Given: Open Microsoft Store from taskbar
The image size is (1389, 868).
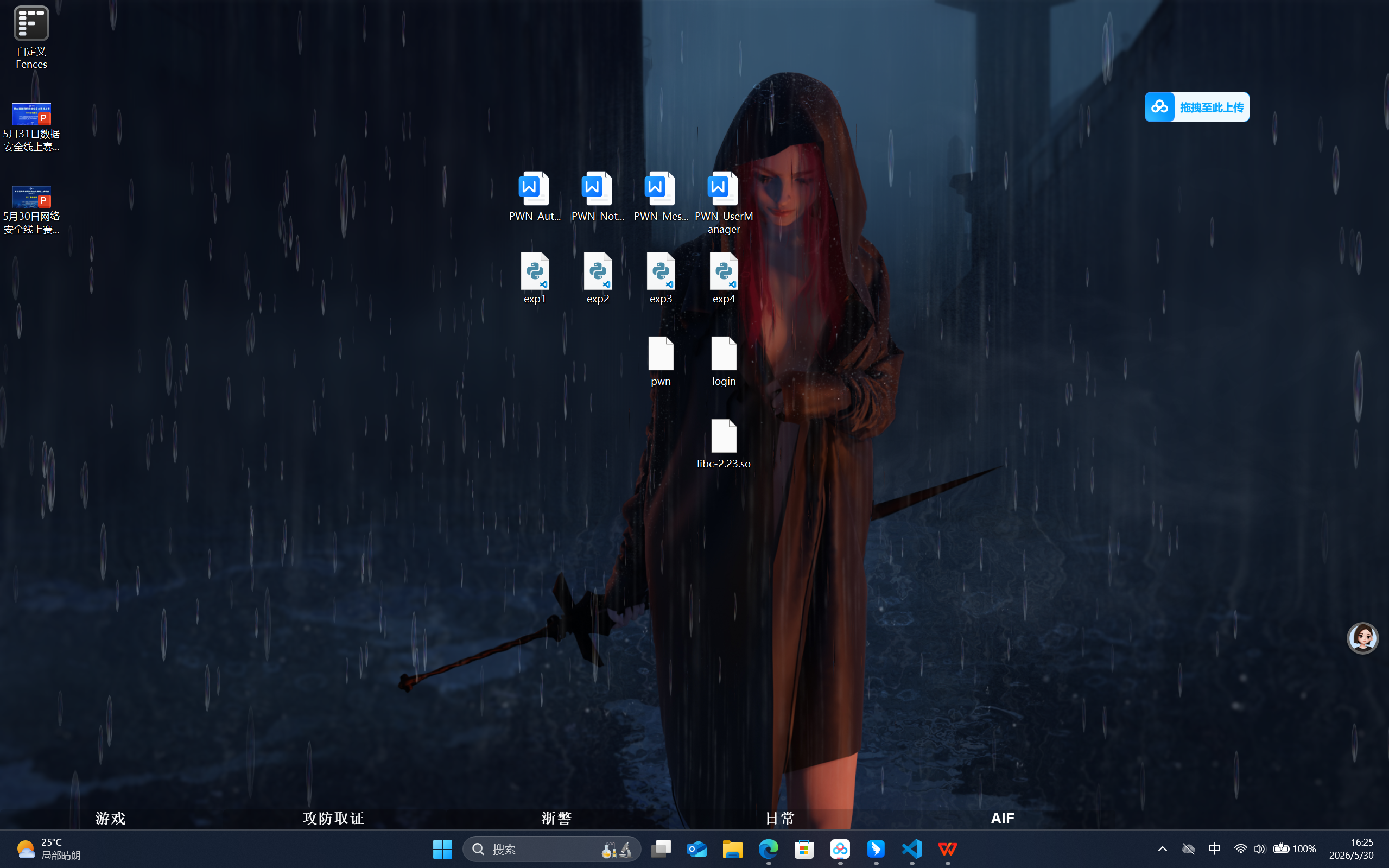Looking at the screenshot, I should pyautogui.click(x=804, y=849).
